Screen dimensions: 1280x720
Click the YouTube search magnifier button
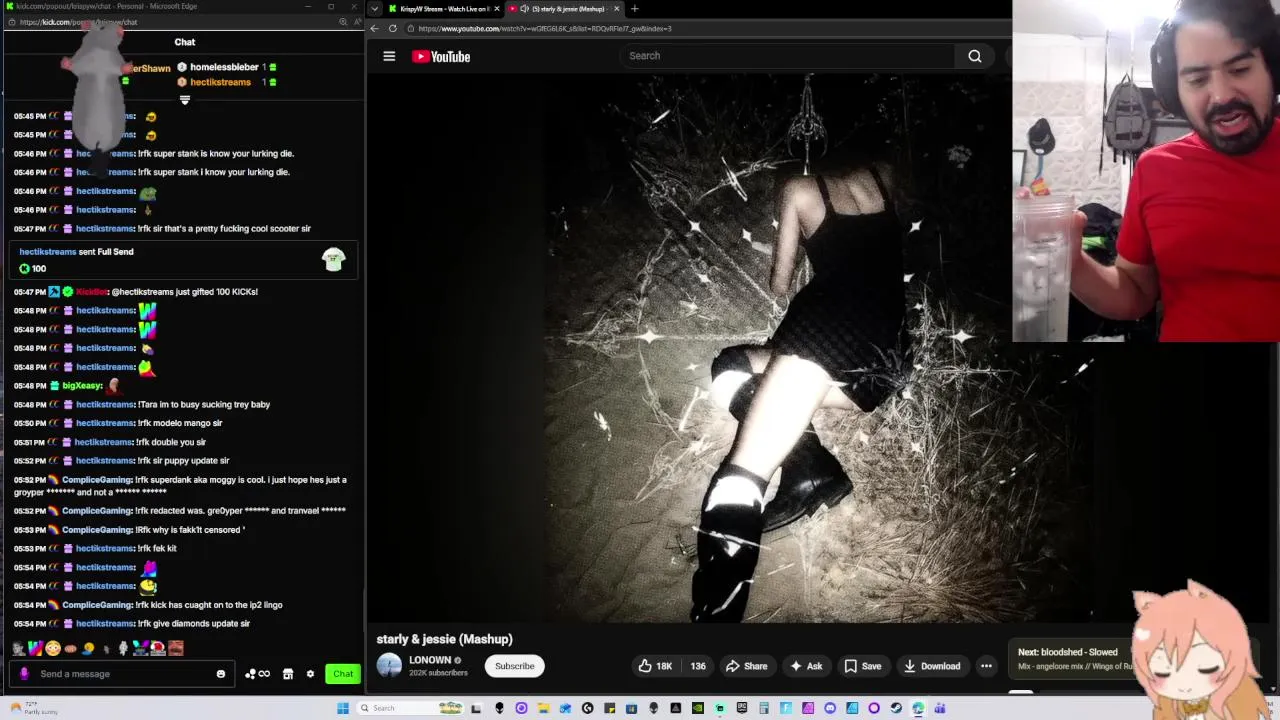coord(974,56)
